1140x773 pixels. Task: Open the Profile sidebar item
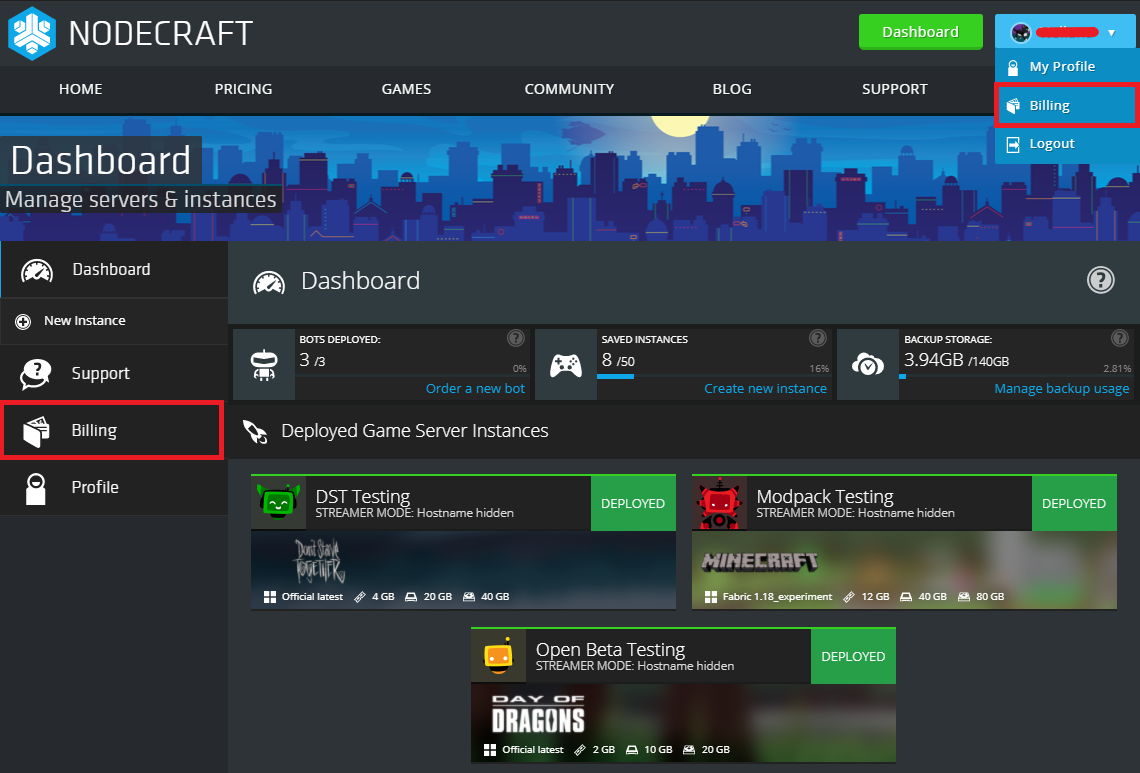pyautogui.click(x=114, y=488)
